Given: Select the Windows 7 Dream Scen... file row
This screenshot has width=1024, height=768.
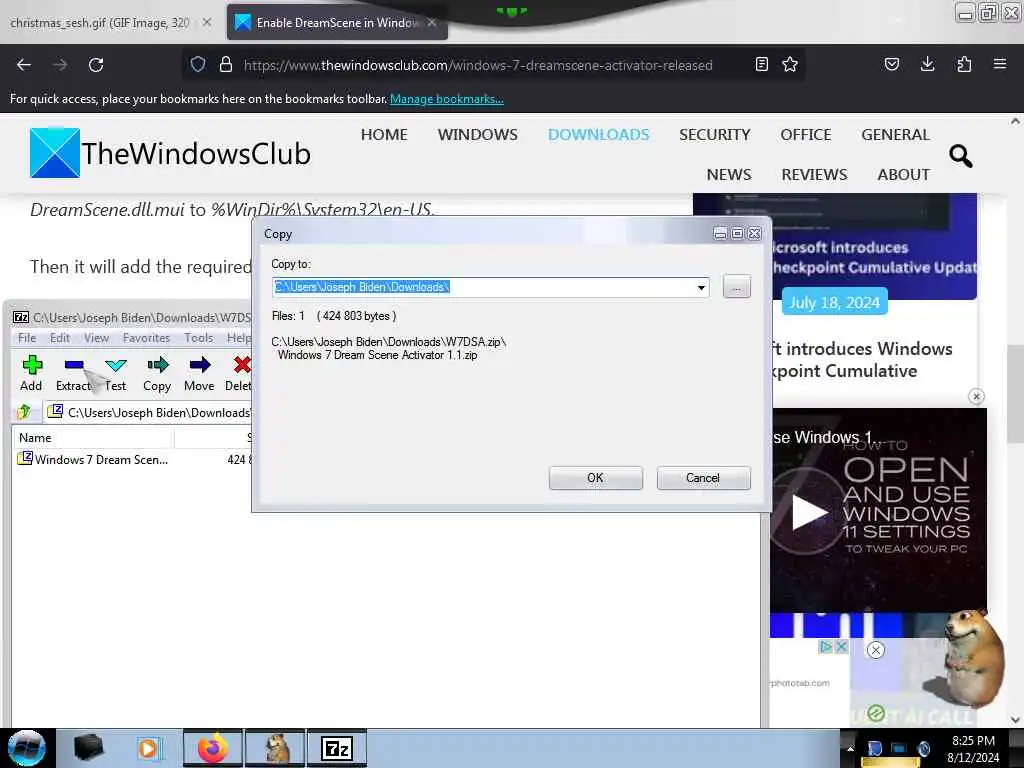Looking at the screenshot, I should [133, 460].
